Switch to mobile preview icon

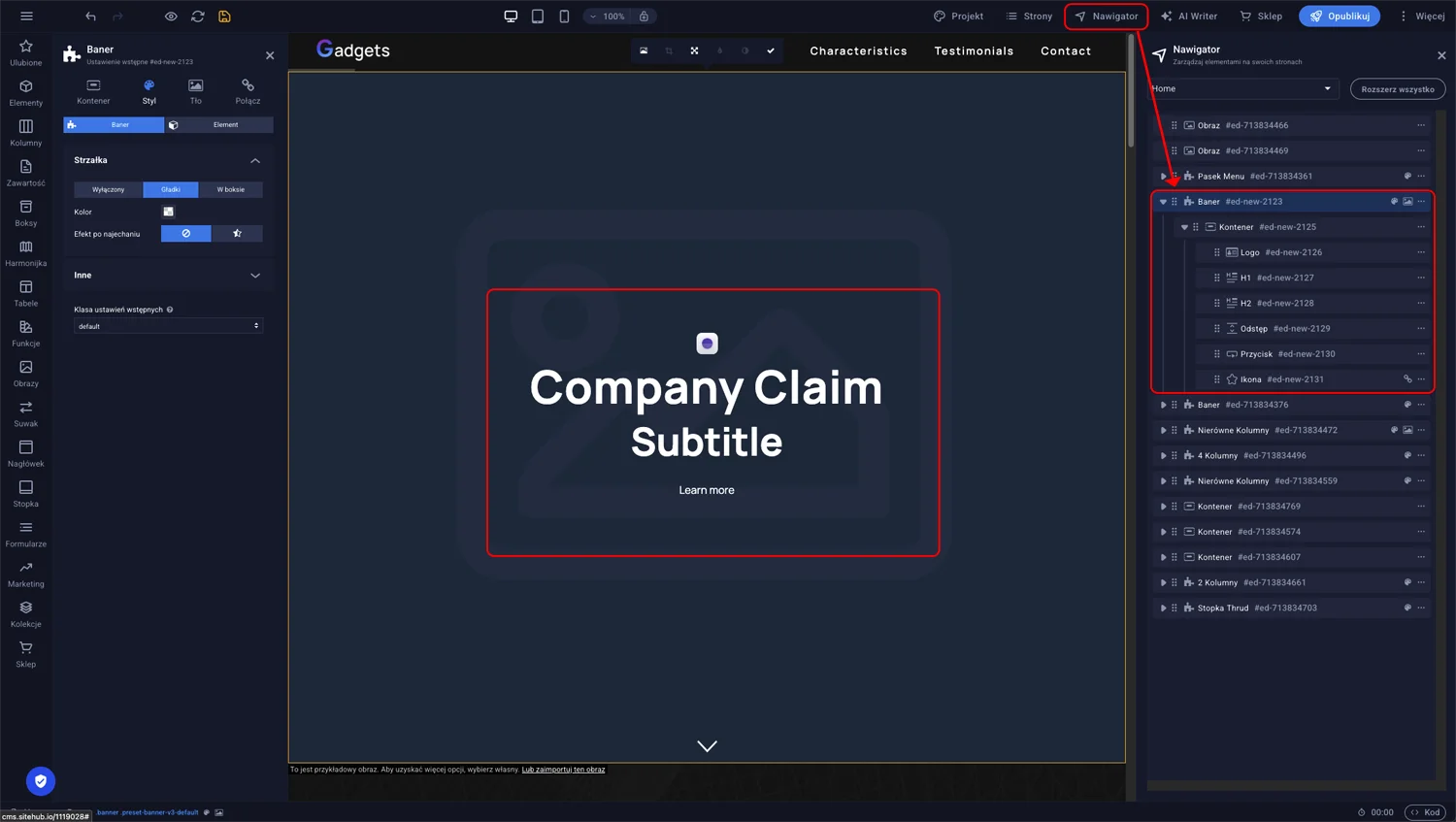tap(563, 16)
